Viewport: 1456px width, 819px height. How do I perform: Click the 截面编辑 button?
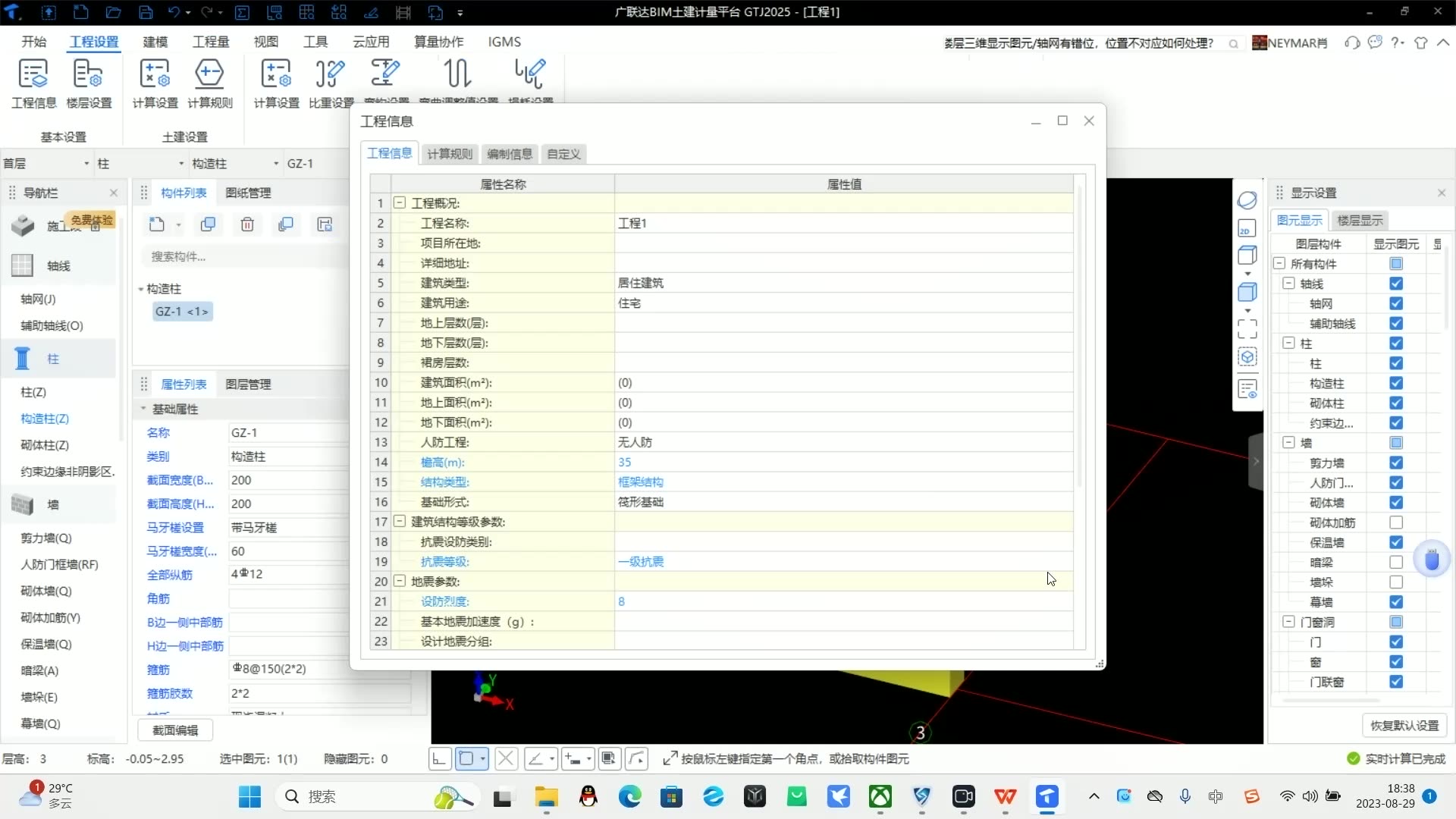point(175,730)
